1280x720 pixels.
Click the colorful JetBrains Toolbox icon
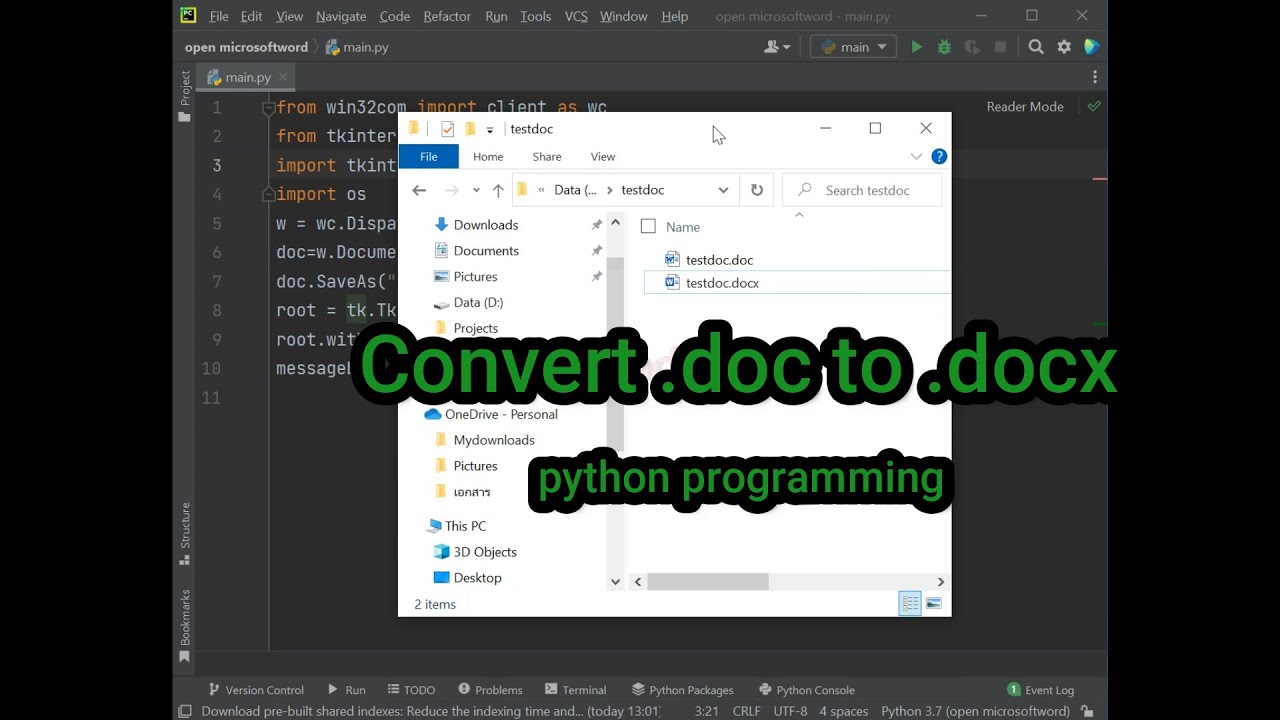click(1091, 47)
